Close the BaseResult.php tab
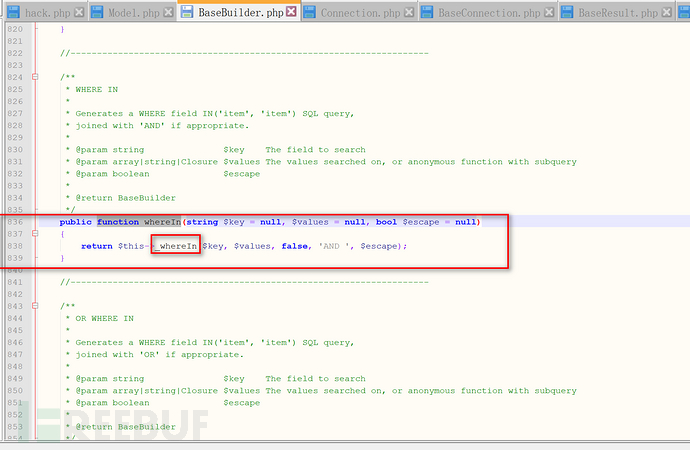The height and width of the screenshot is (450, 690). pyautogui.click(x=667, y=12)
